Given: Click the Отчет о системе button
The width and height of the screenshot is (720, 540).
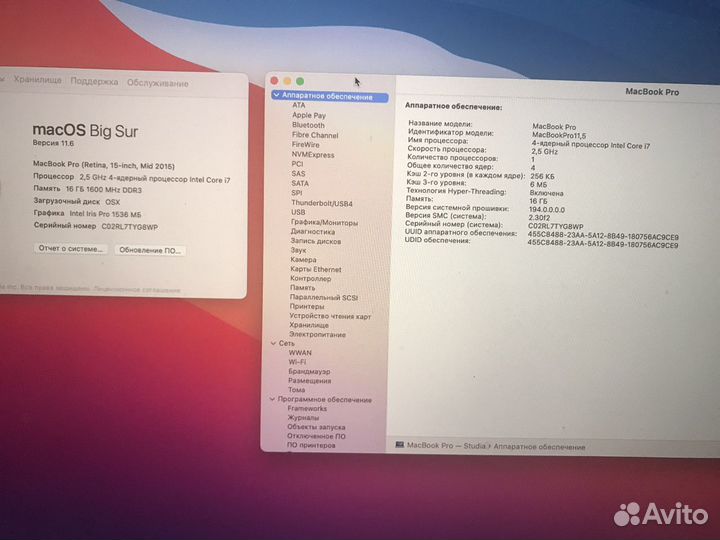Looking at the screenshot, I should click(70, 248).
